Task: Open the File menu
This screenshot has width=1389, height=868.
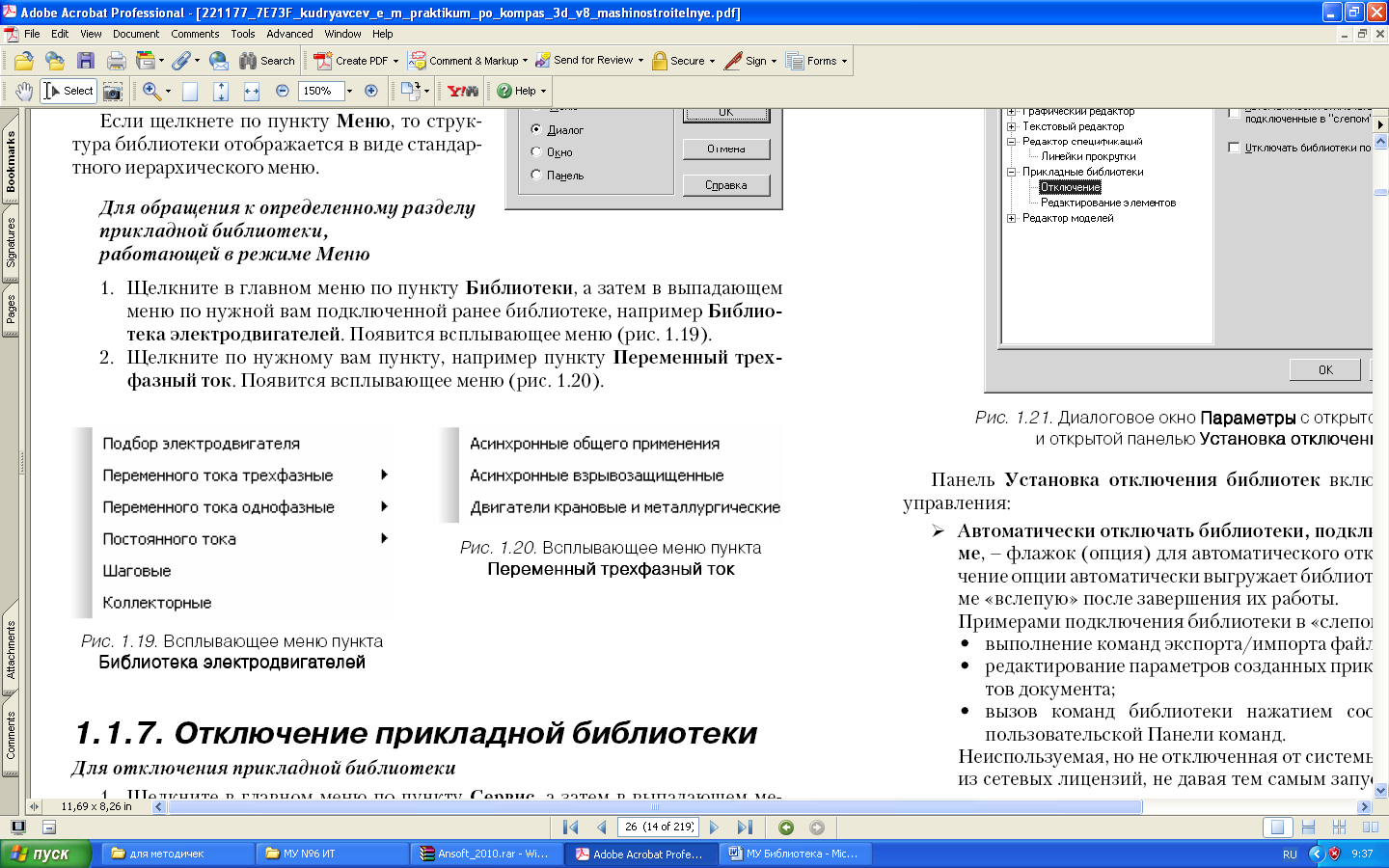Action: pyautogui.click(x=32, y=34)
